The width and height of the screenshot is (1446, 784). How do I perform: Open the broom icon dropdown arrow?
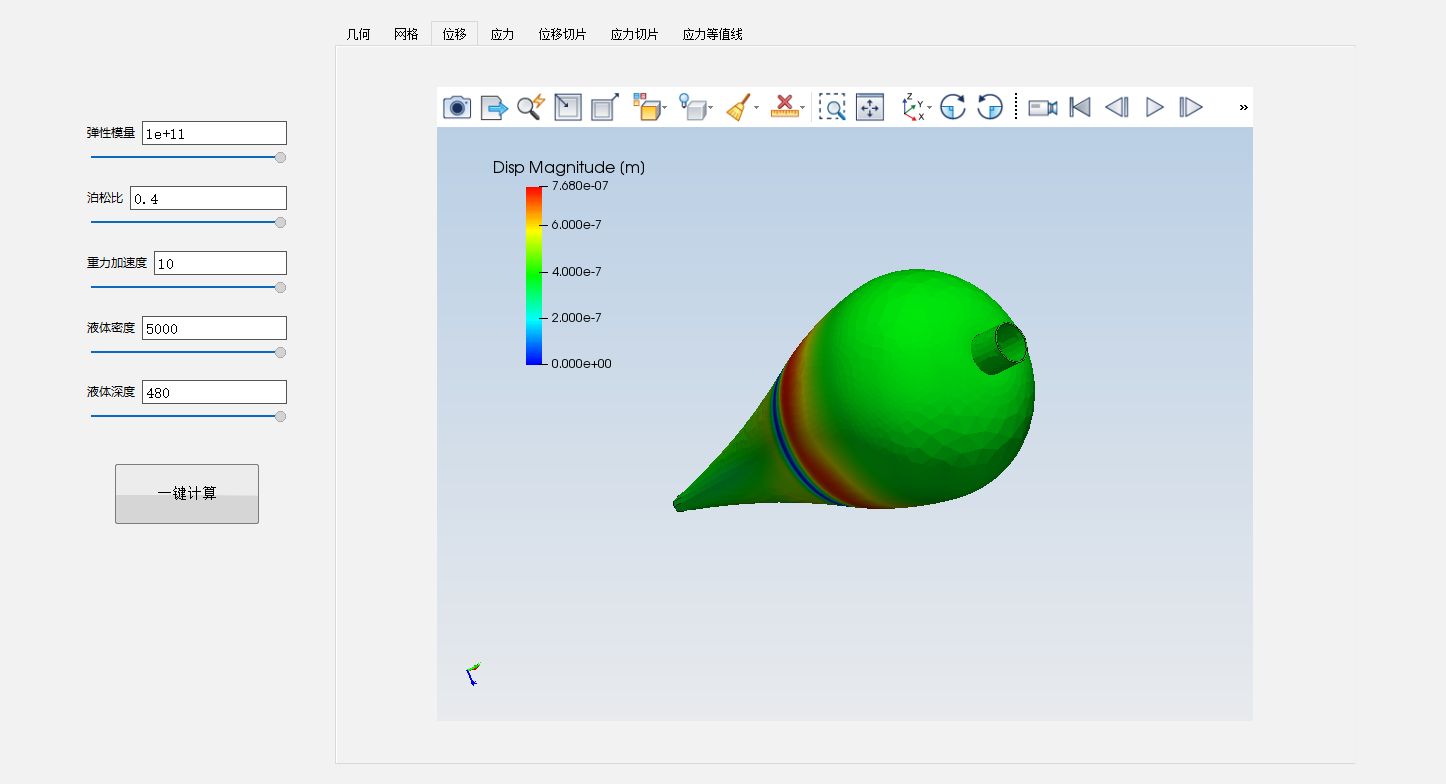pyautogui.click(x=756, y=108)
